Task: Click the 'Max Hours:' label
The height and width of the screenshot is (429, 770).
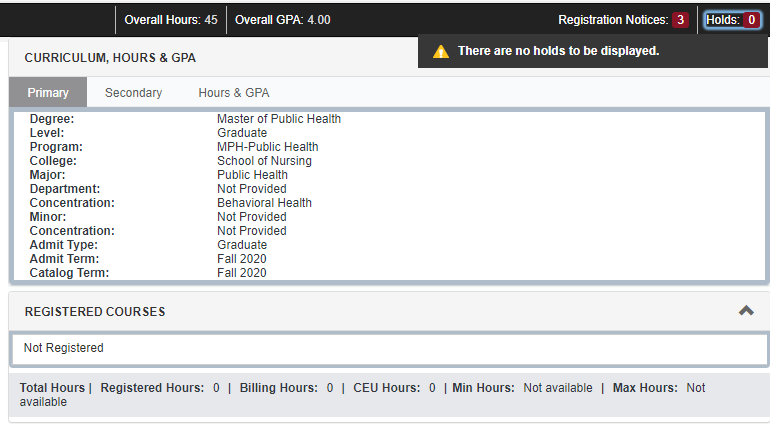Action: coord(645,388)
